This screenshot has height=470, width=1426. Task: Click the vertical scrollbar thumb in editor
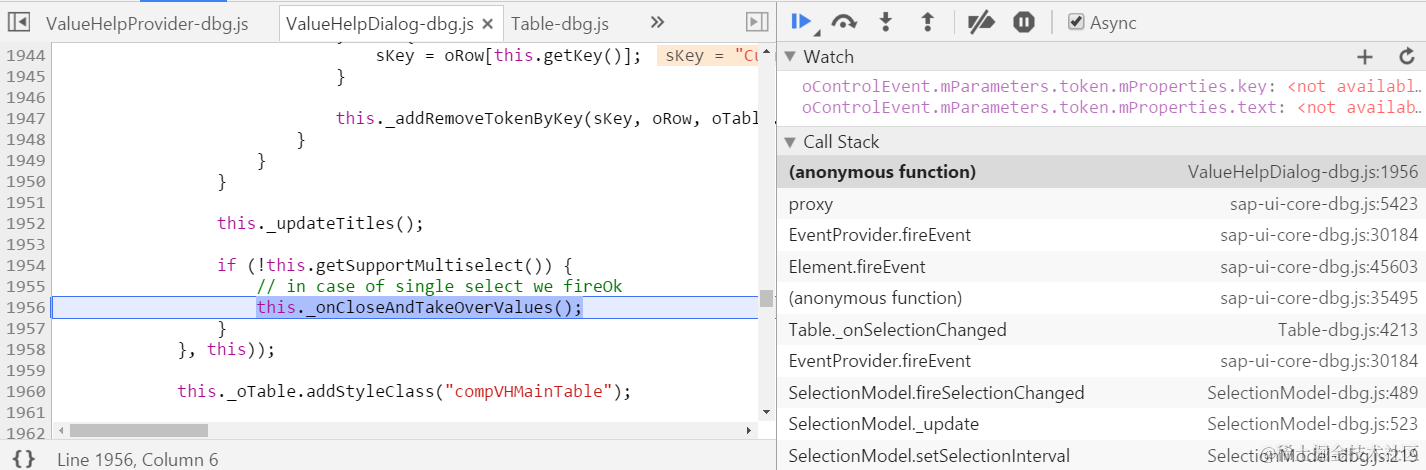tap(765, 298)
